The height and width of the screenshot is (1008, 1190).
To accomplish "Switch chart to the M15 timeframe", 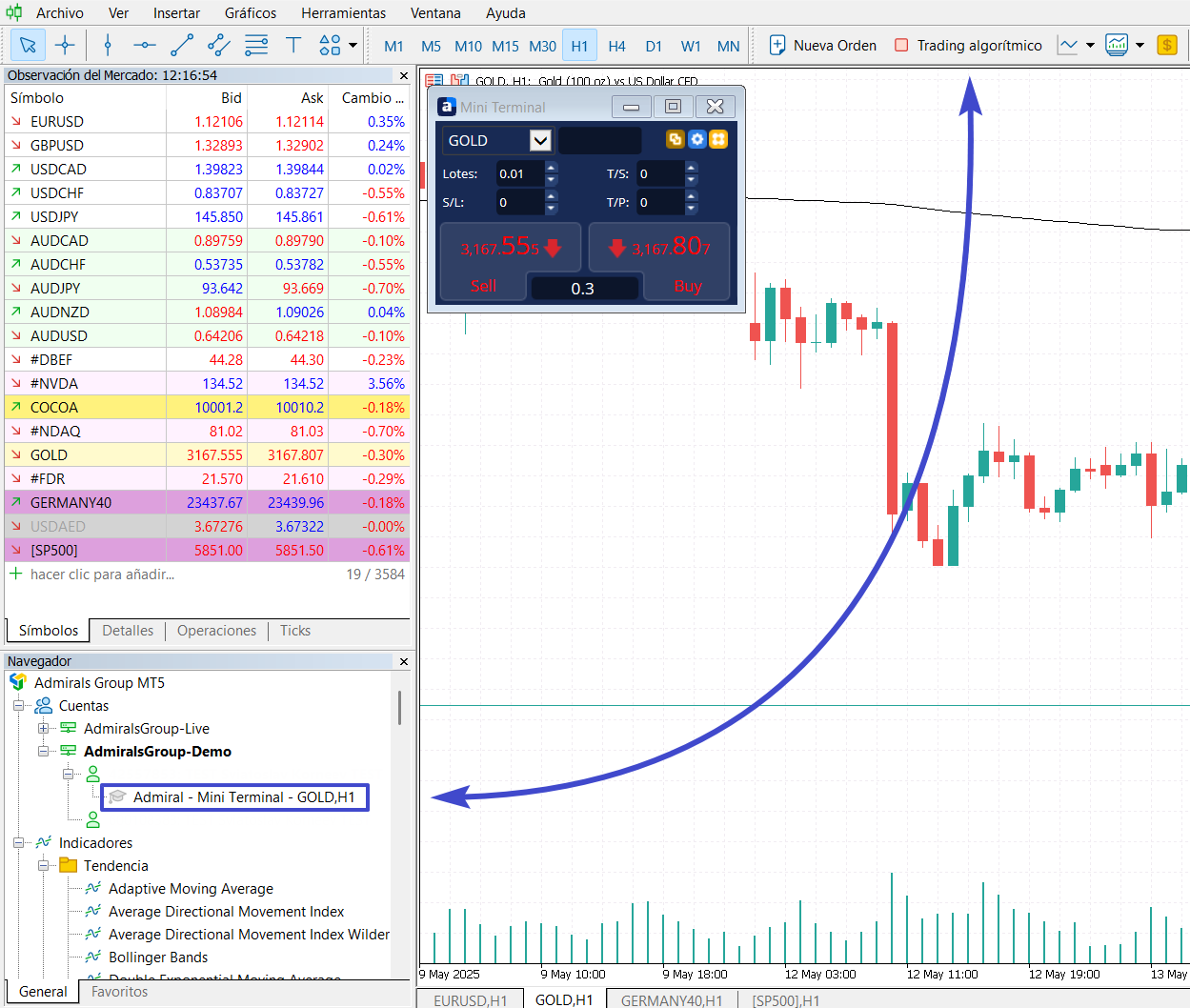I will pyautogui.click(x=505, y=45).
